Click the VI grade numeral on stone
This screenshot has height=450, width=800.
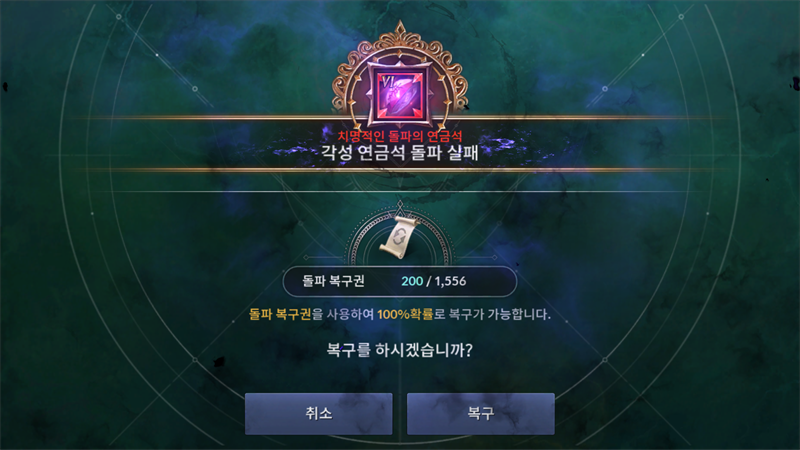tap(388, 81)
